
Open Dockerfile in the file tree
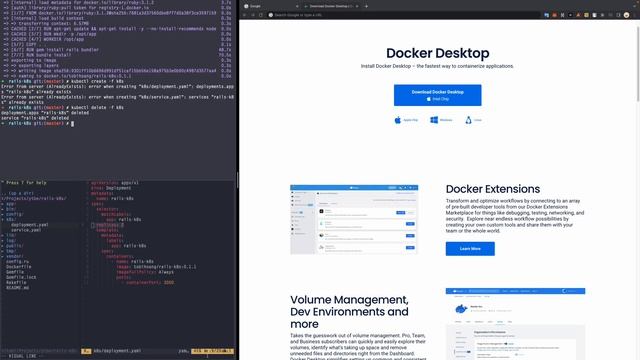click(x=18, y=267)
